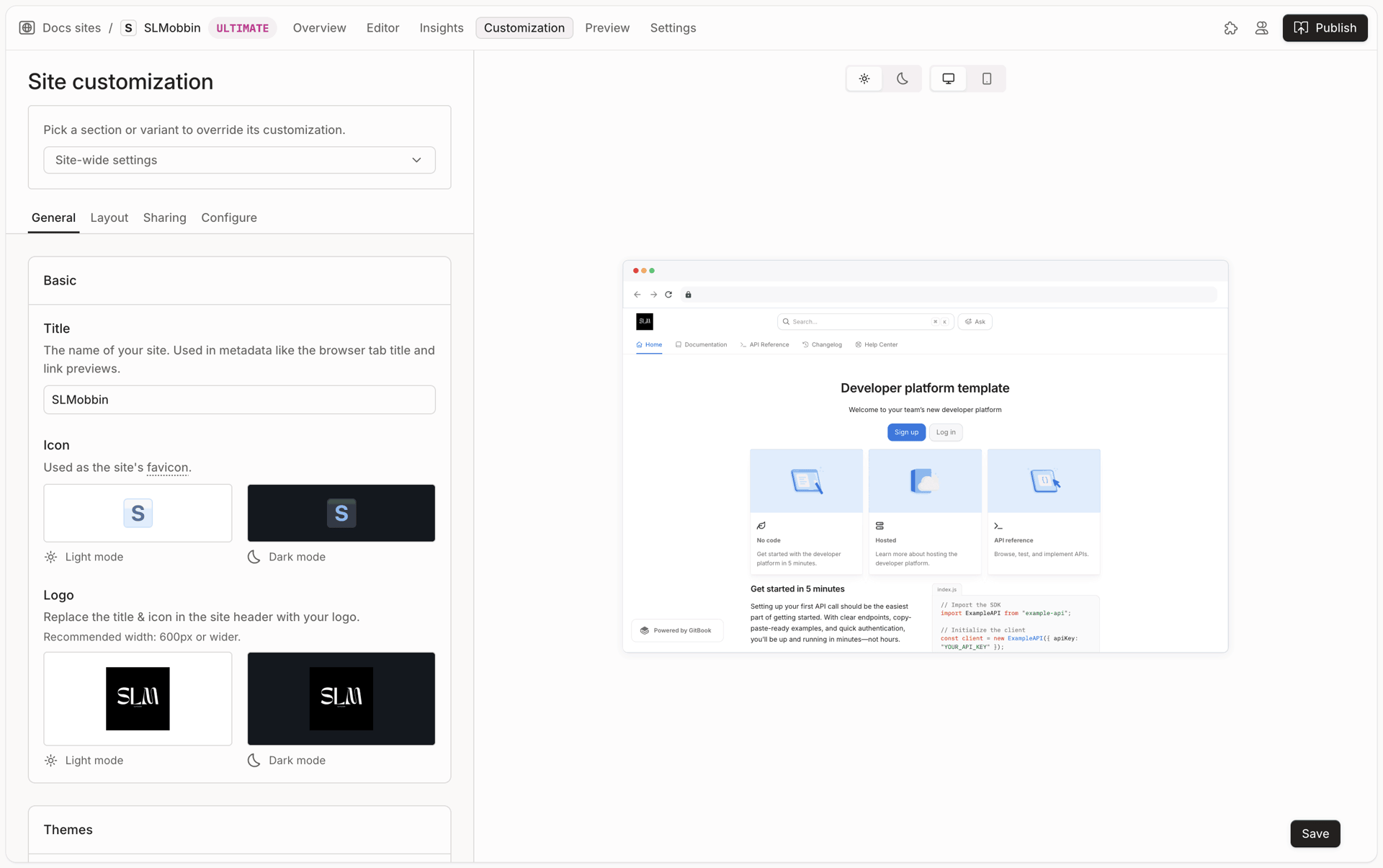
Task: Go to the Configure tab
Action: click(229, 218)
